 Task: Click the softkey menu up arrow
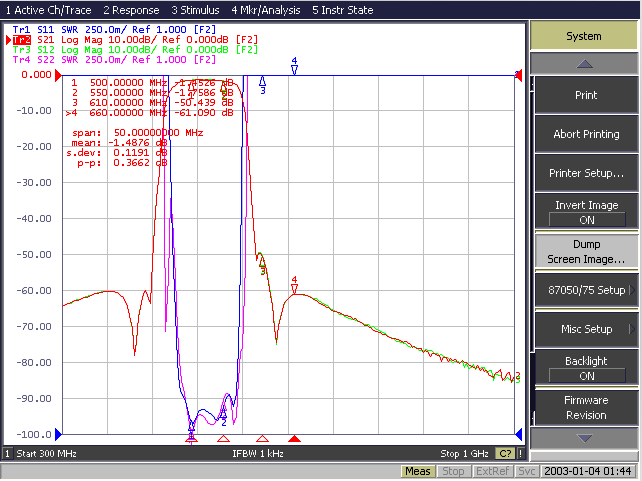click(584, 64)
